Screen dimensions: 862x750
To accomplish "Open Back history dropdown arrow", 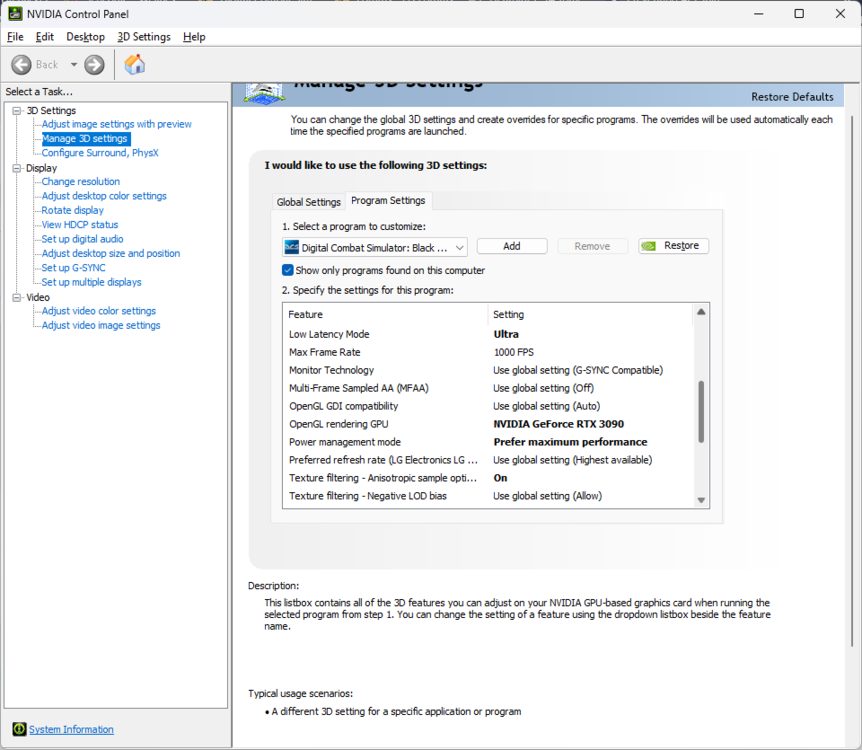I will click(74, 65).
